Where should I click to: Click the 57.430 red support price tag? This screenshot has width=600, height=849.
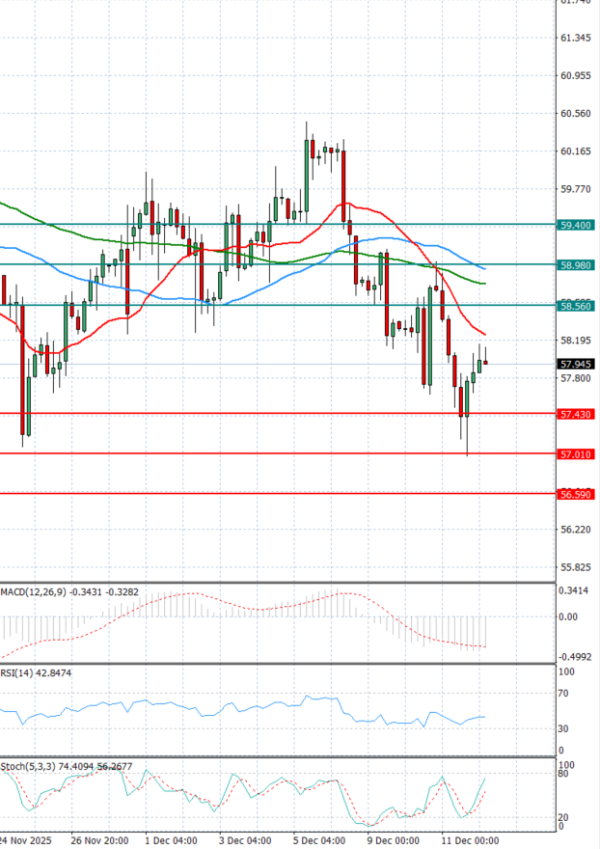point(576,414)
